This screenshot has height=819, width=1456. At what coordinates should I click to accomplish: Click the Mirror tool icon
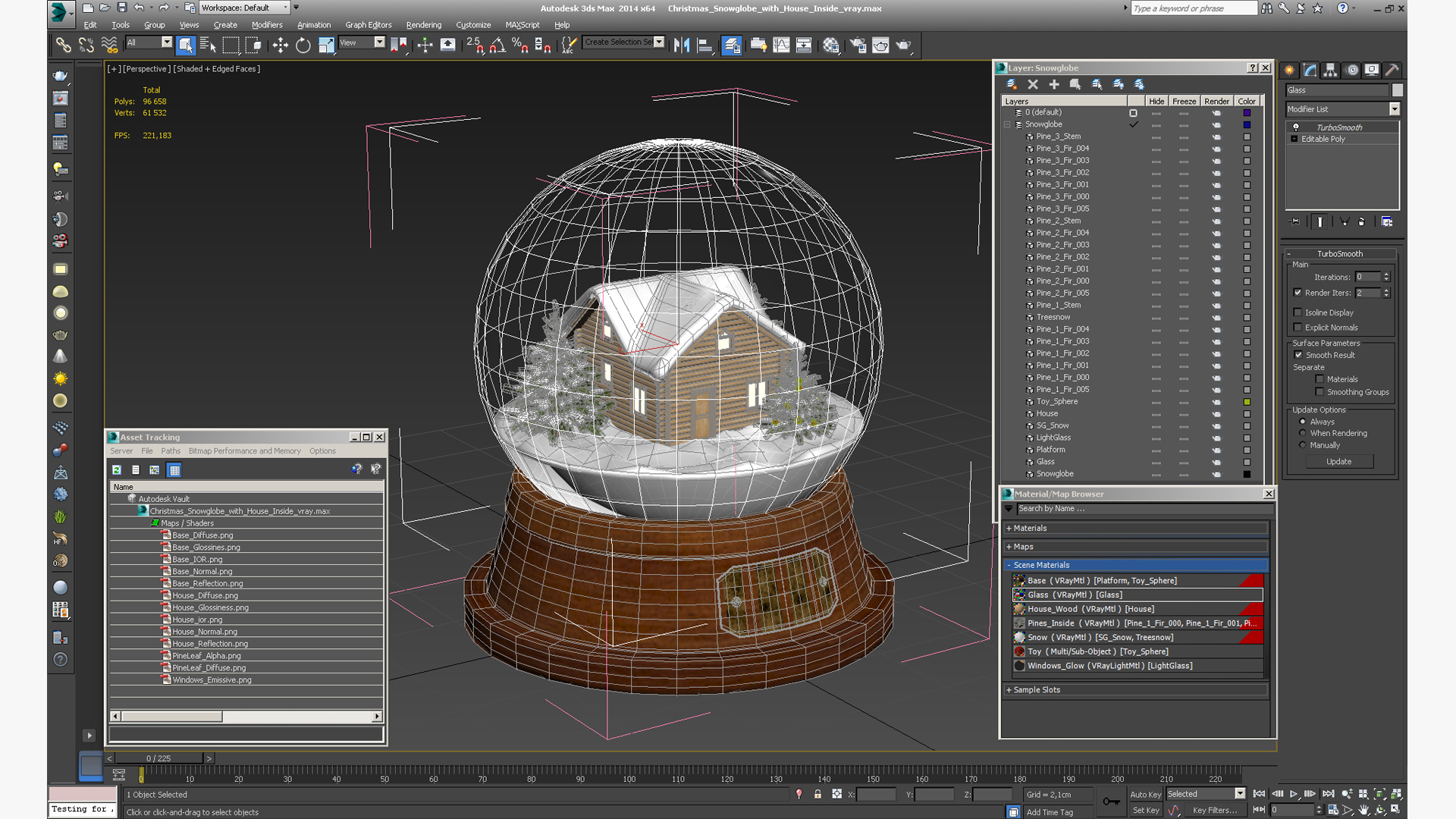[681, 45]
